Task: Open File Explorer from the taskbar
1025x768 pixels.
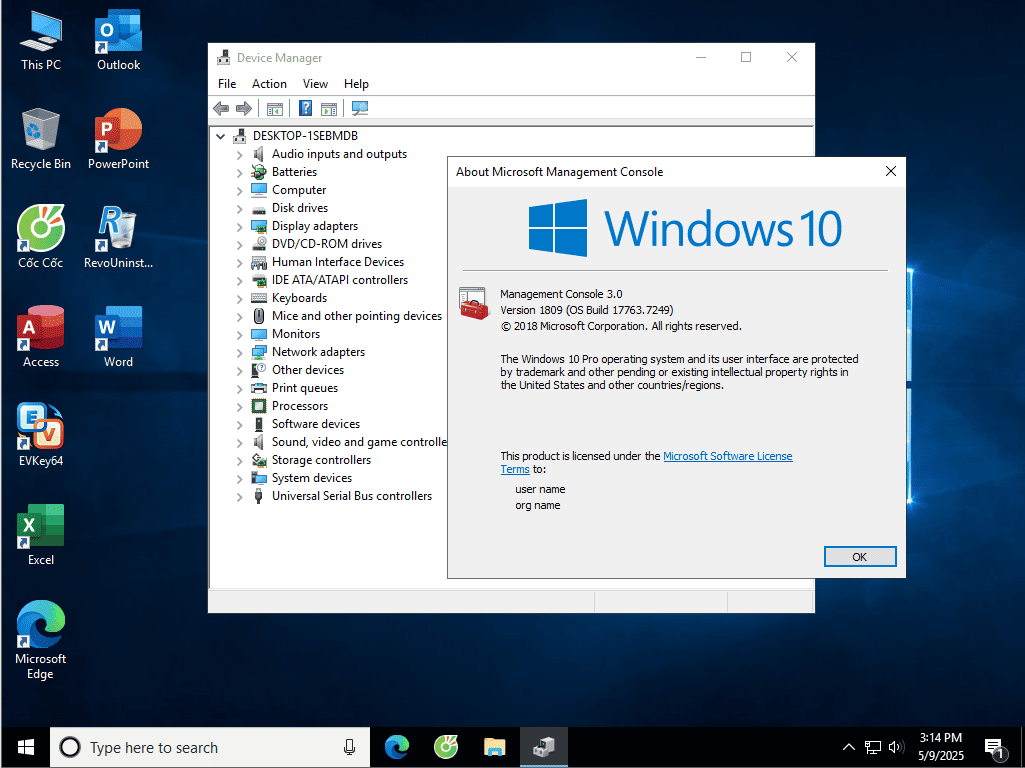Action: tap(495, 746)
